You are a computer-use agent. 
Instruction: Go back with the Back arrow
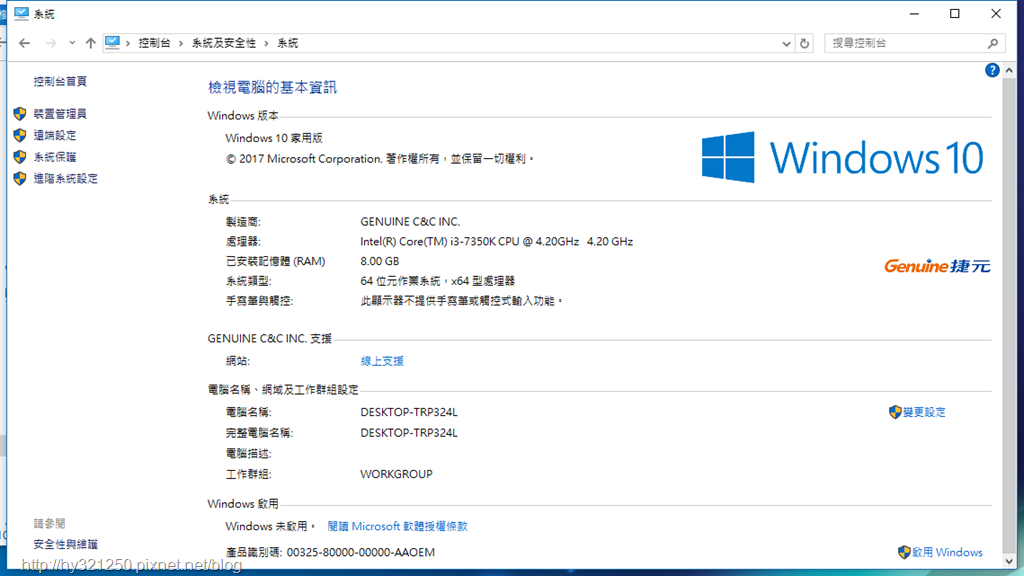coord(24,43)
